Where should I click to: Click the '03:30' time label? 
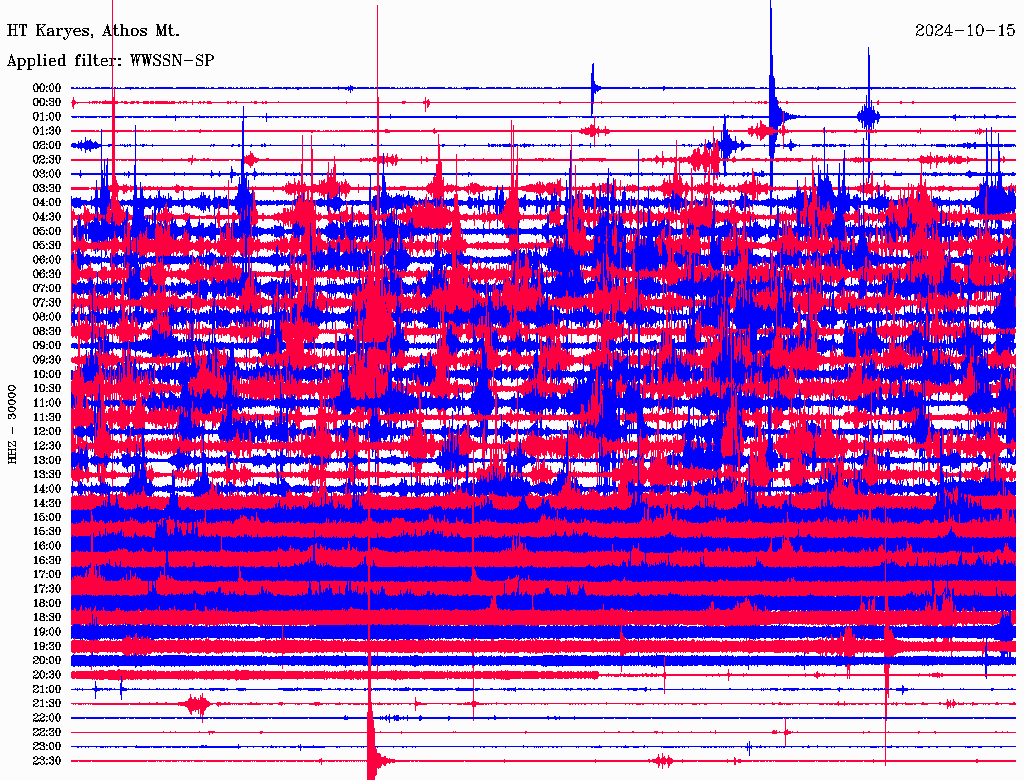pos(47,189)
